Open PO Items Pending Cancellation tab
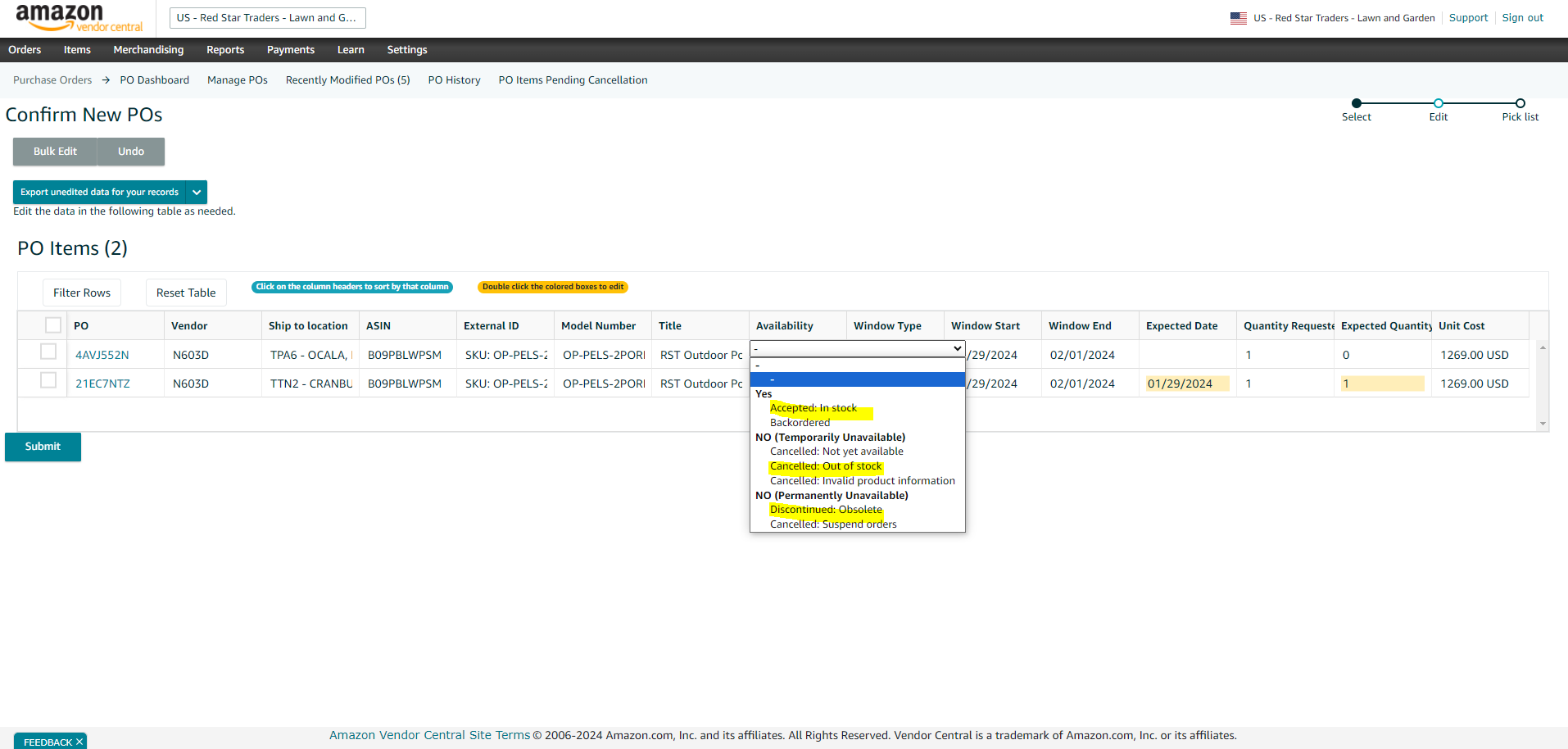 pos(573,80)
